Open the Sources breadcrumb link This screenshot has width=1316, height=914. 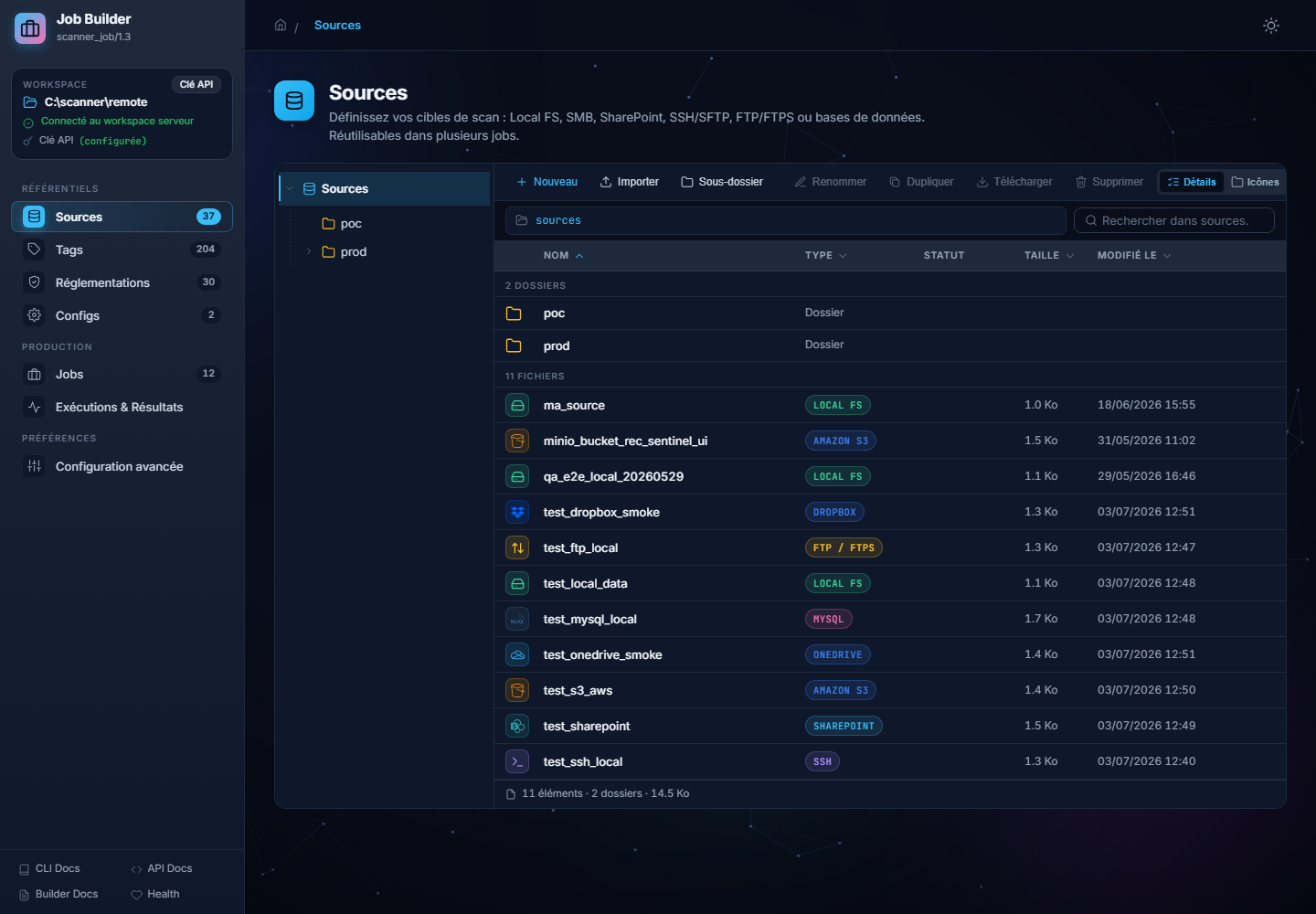coord(337,26)
